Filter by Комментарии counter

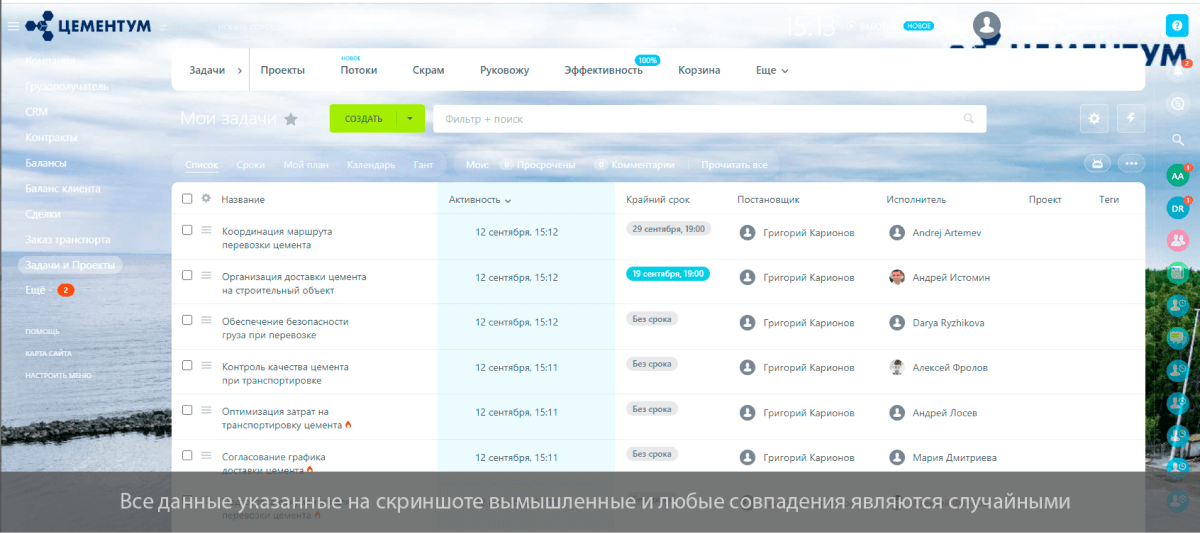634,164
